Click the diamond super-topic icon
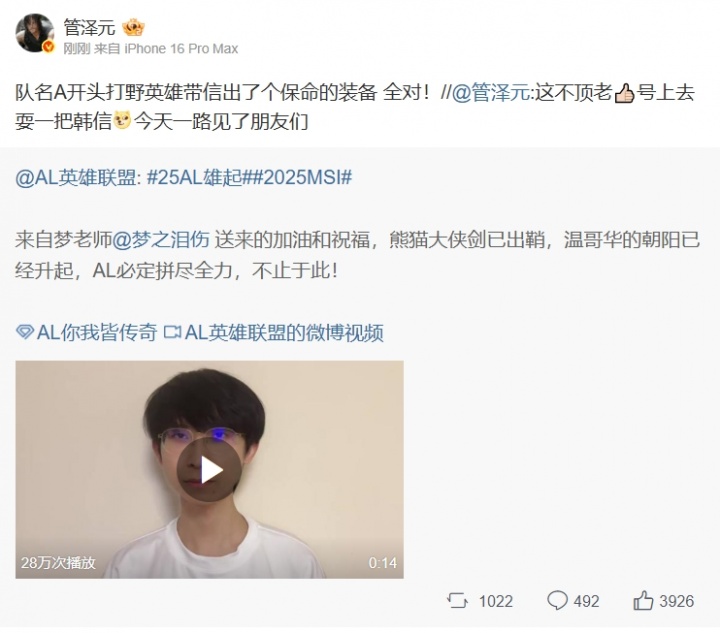The image size is (720, 633). [x=24, y=332]
